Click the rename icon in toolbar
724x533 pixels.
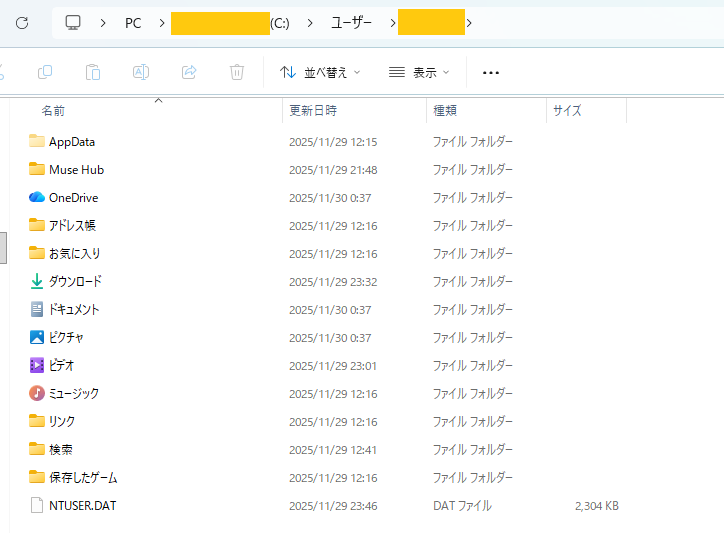(x=141, y=72)
